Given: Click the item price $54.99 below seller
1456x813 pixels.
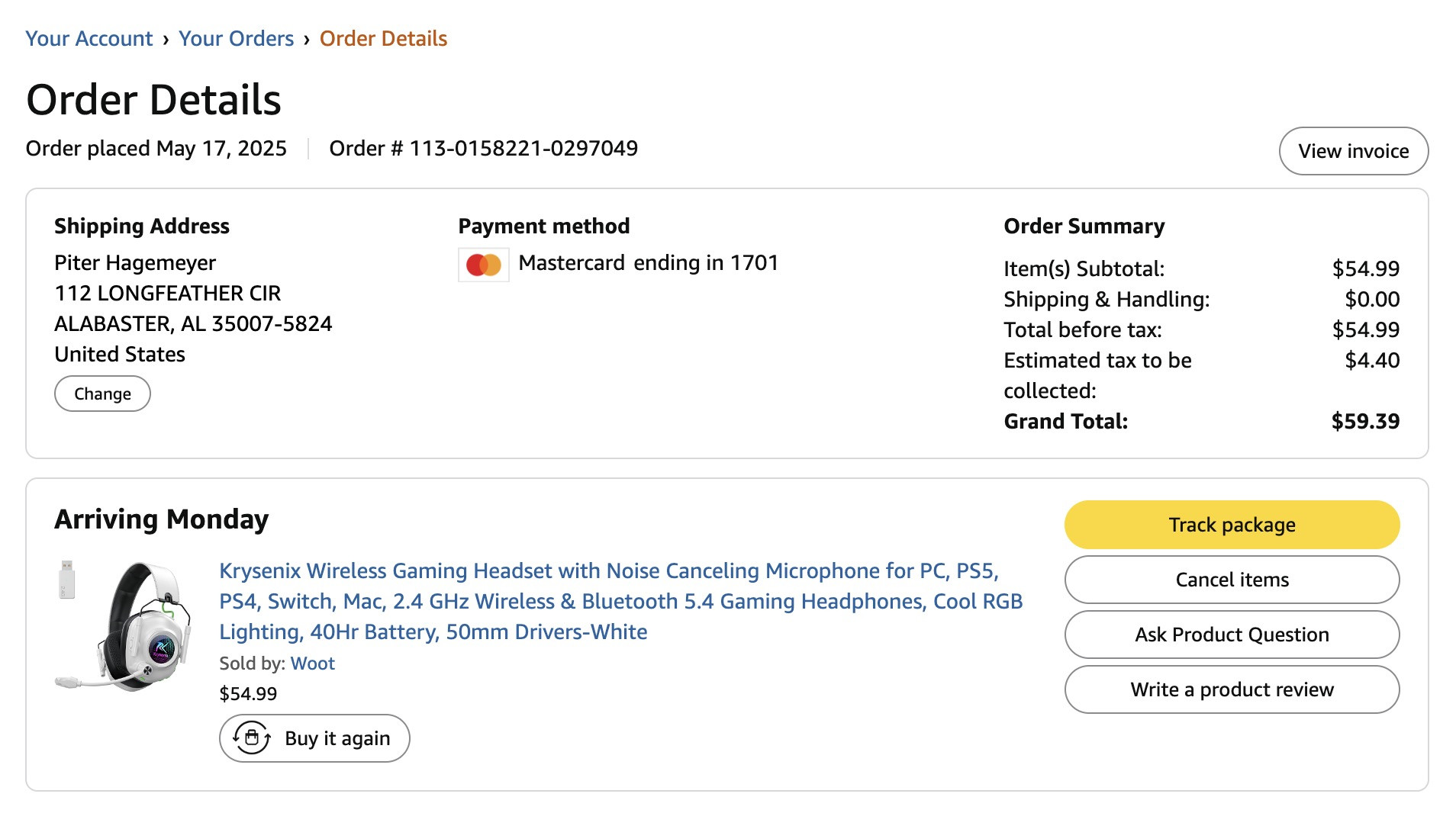Looking at the screenshot, I should click(x=248, y=693).
